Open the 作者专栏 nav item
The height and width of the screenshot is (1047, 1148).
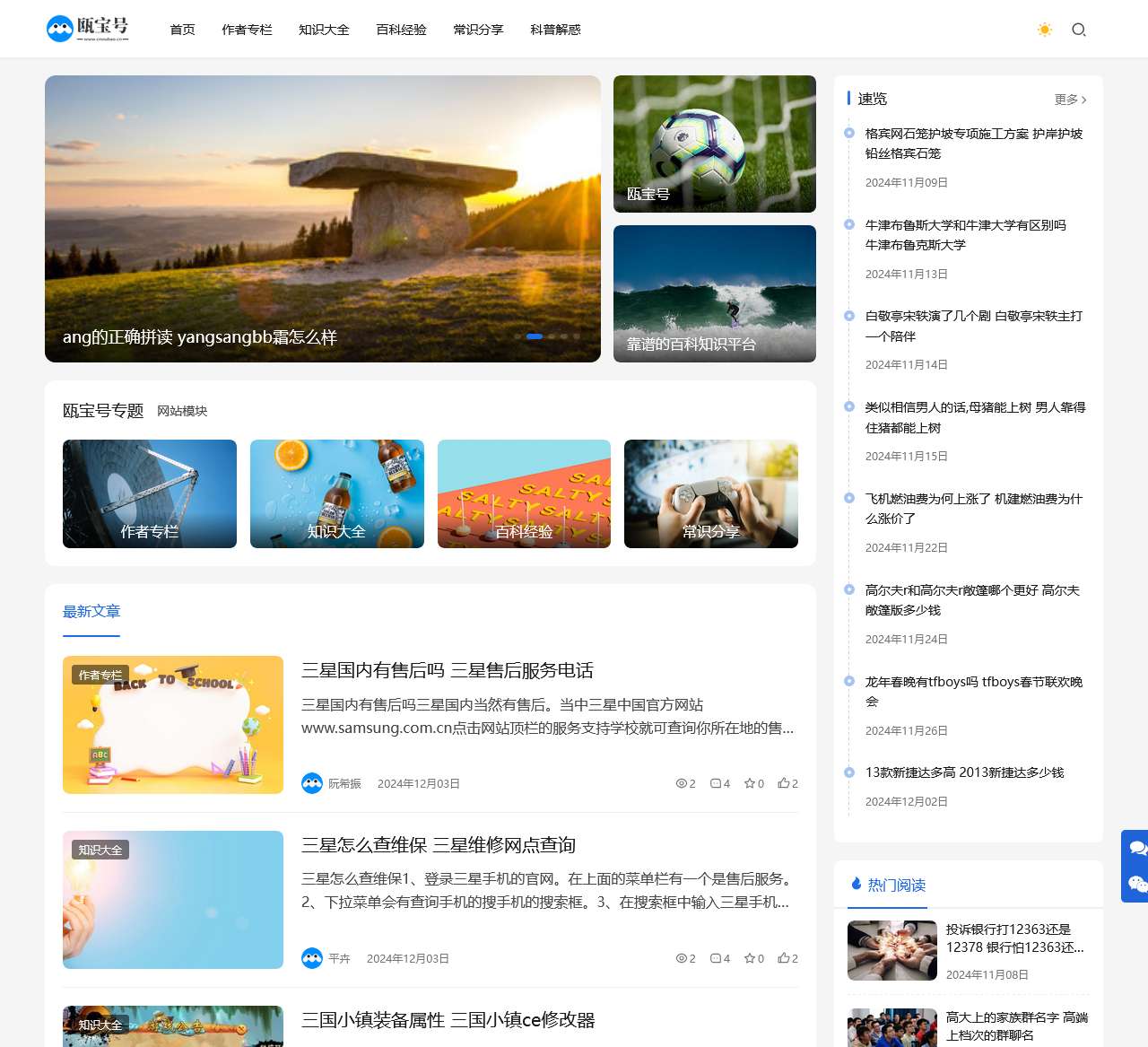(x=248, y=30)
